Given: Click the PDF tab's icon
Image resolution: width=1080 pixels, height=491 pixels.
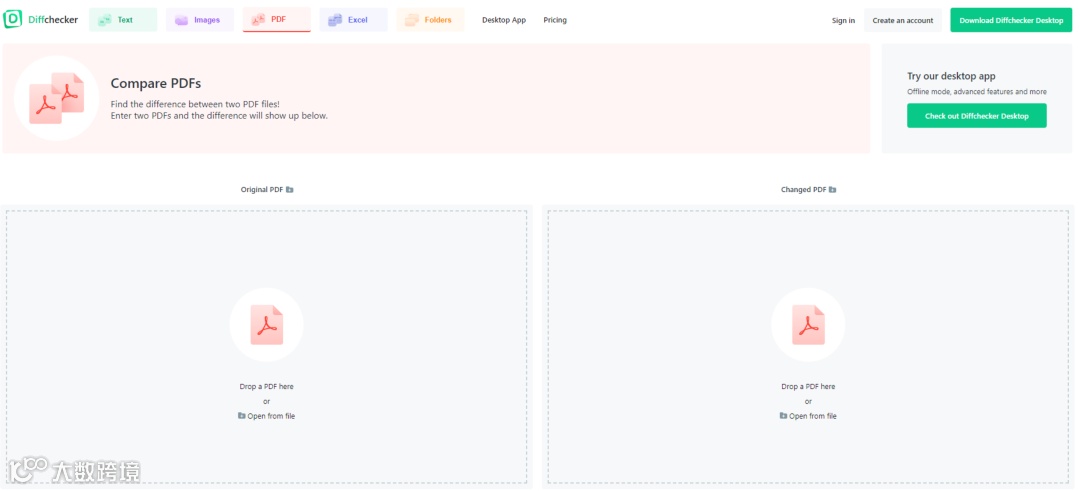Looking at the screenshot, I should (258, 20).
